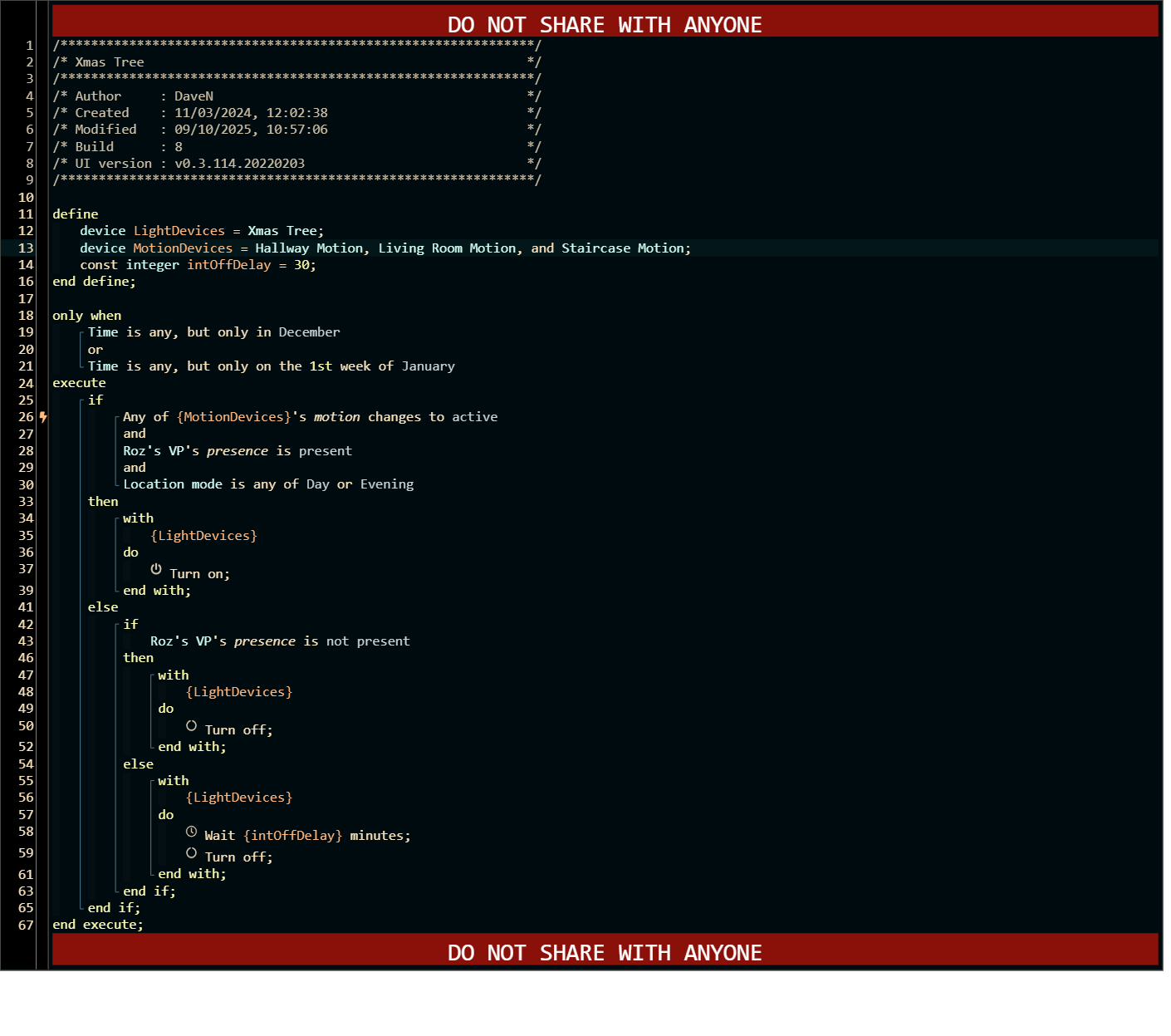Select the "only when" keyword
Screen dimensions: 1171x1036
click(x=86, y=316)
